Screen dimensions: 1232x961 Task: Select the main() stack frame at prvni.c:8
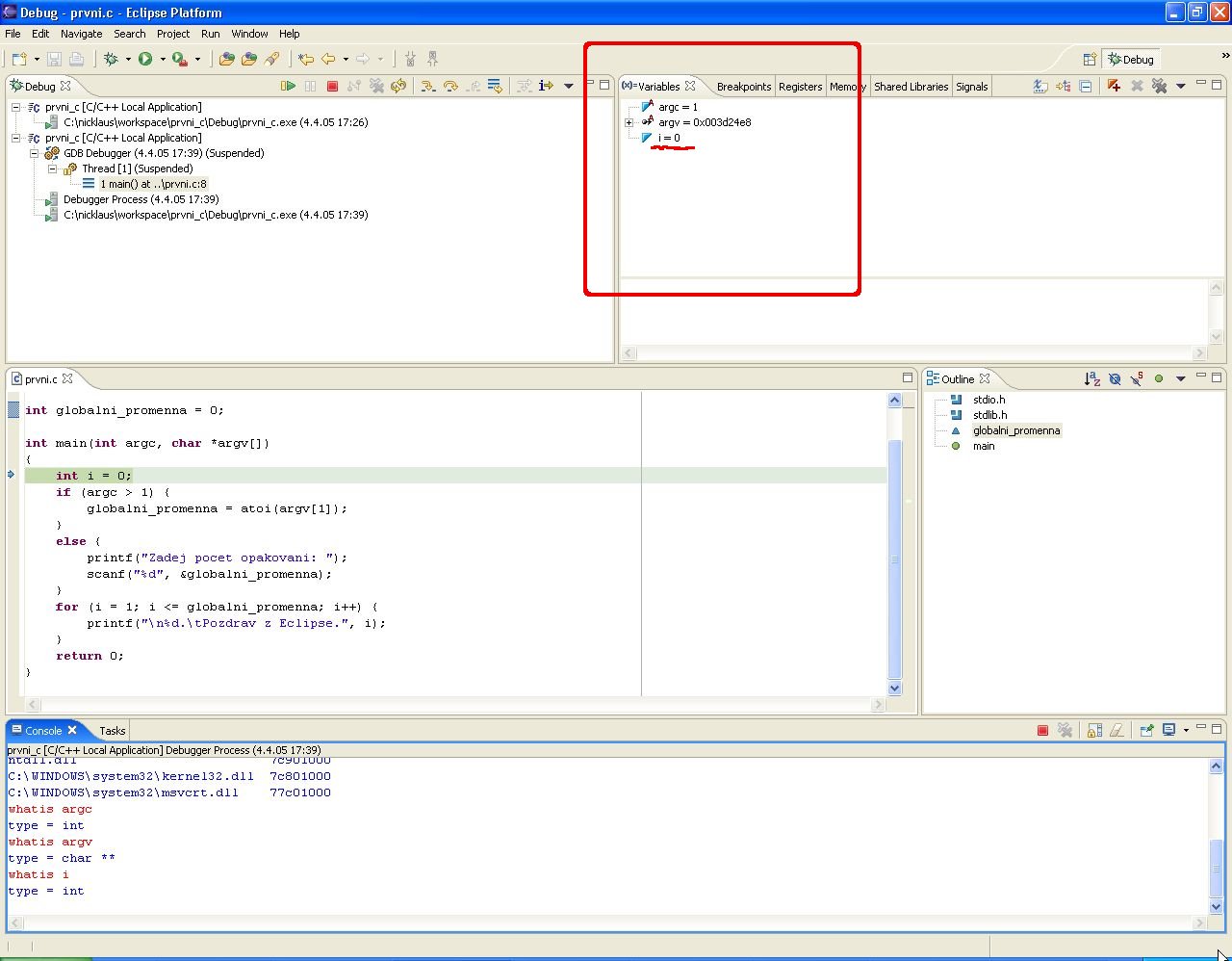pyautogui.click(x=153, y=184)
